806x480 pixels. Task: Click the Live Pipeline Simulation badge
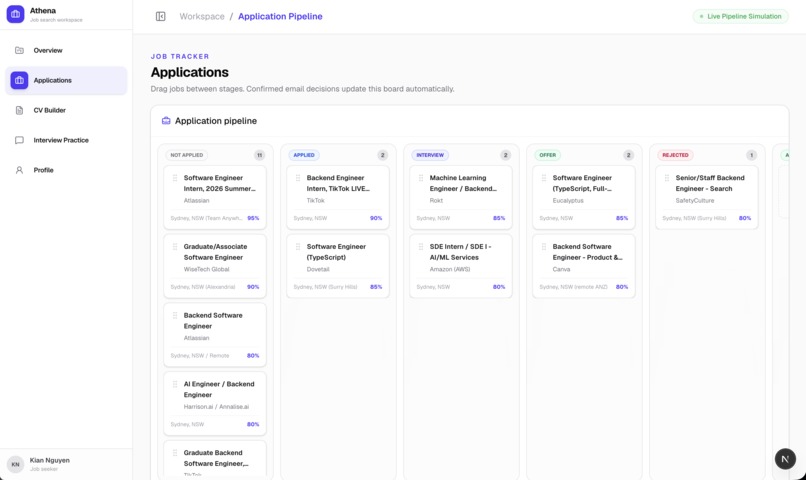pos(740,16)
